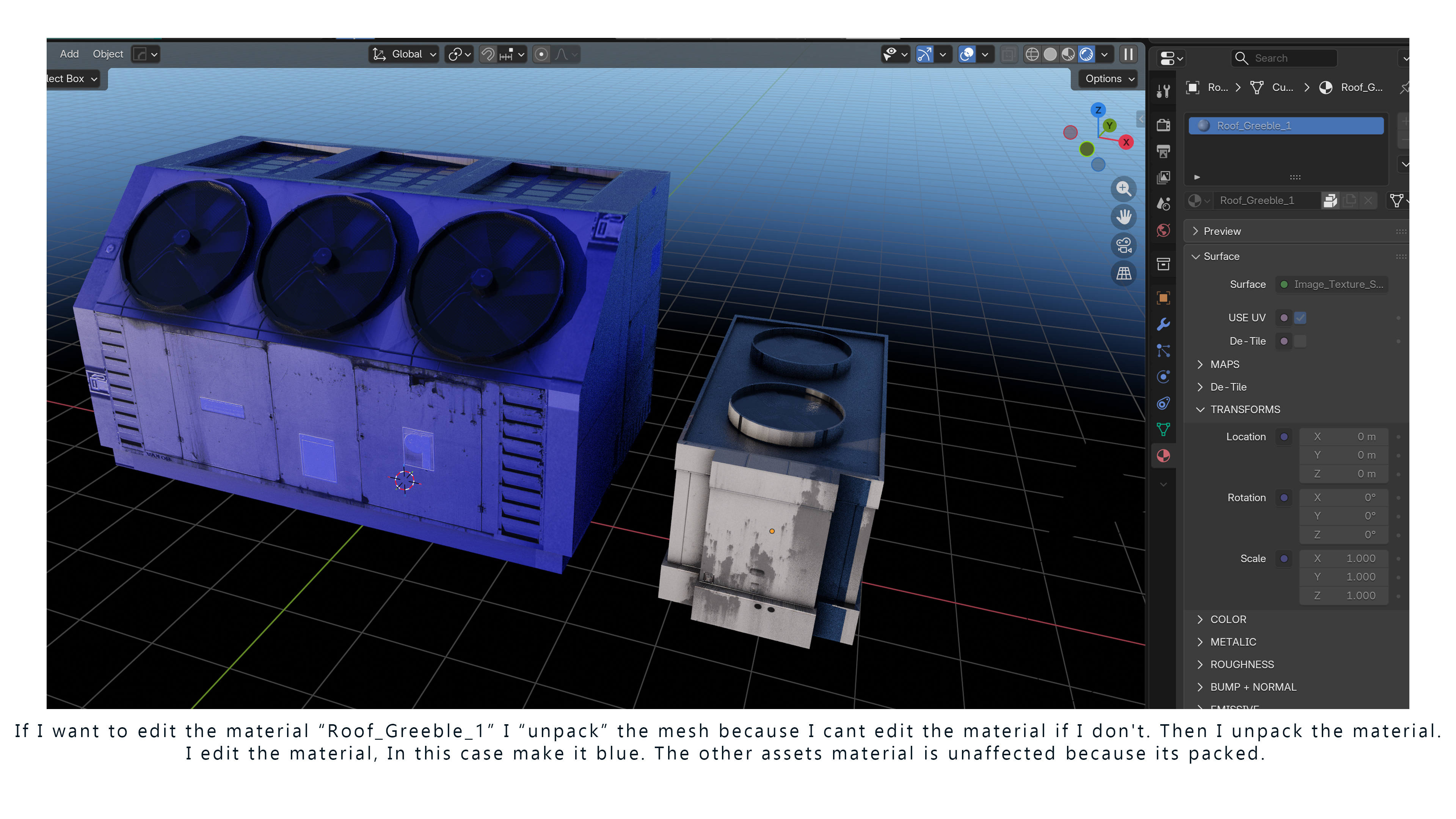Click the pan view hand gizmo
Screen dimensions: 1456x819
pyautogui.click(x=1123, y=217)
